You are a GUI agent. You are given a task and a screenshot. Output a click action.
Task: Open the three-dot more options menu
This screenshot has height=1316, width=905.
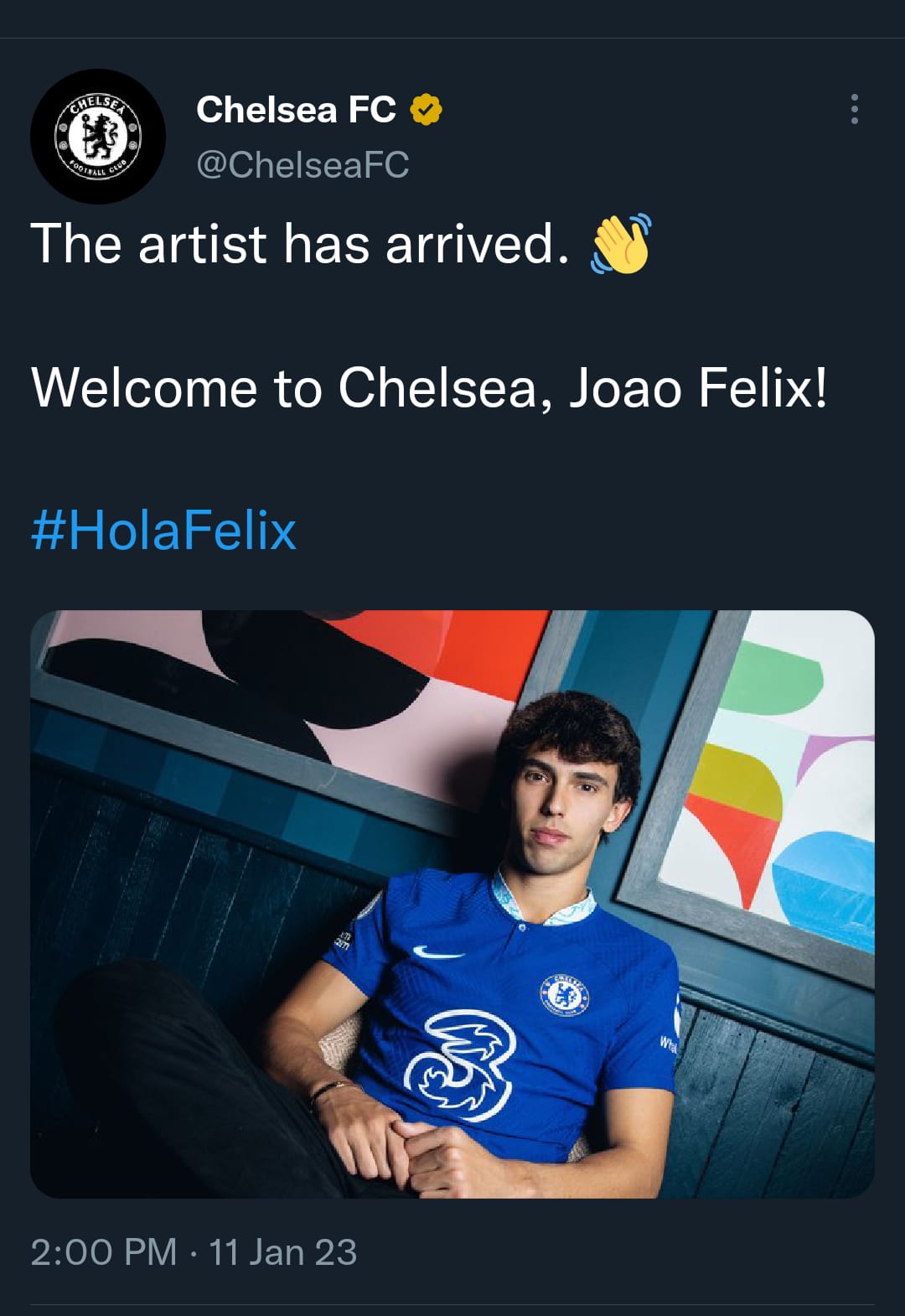[x=854, y=109]
